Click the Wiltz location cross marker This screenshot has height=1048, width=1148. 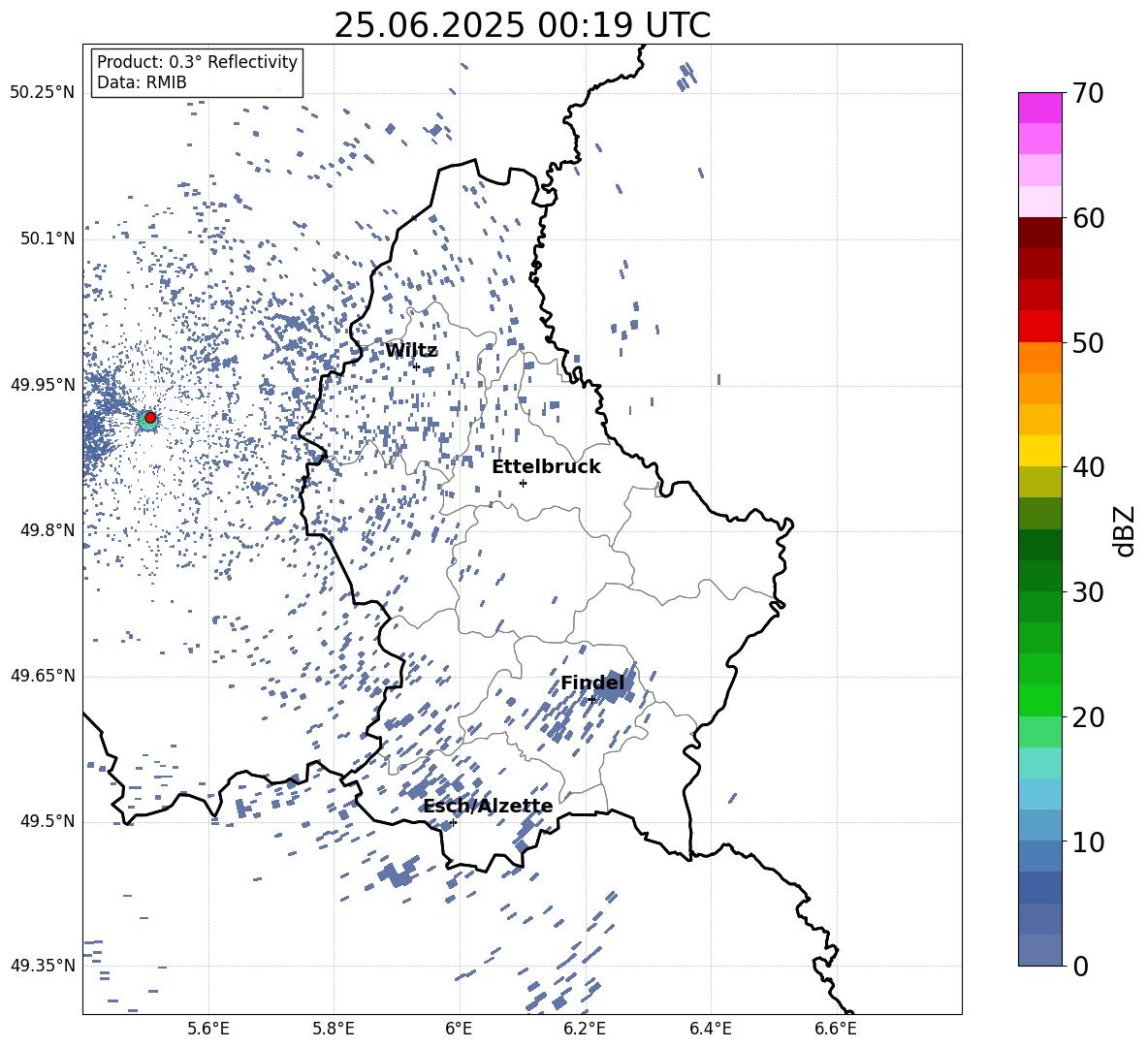pyautogui.click(x=417, y=366)
